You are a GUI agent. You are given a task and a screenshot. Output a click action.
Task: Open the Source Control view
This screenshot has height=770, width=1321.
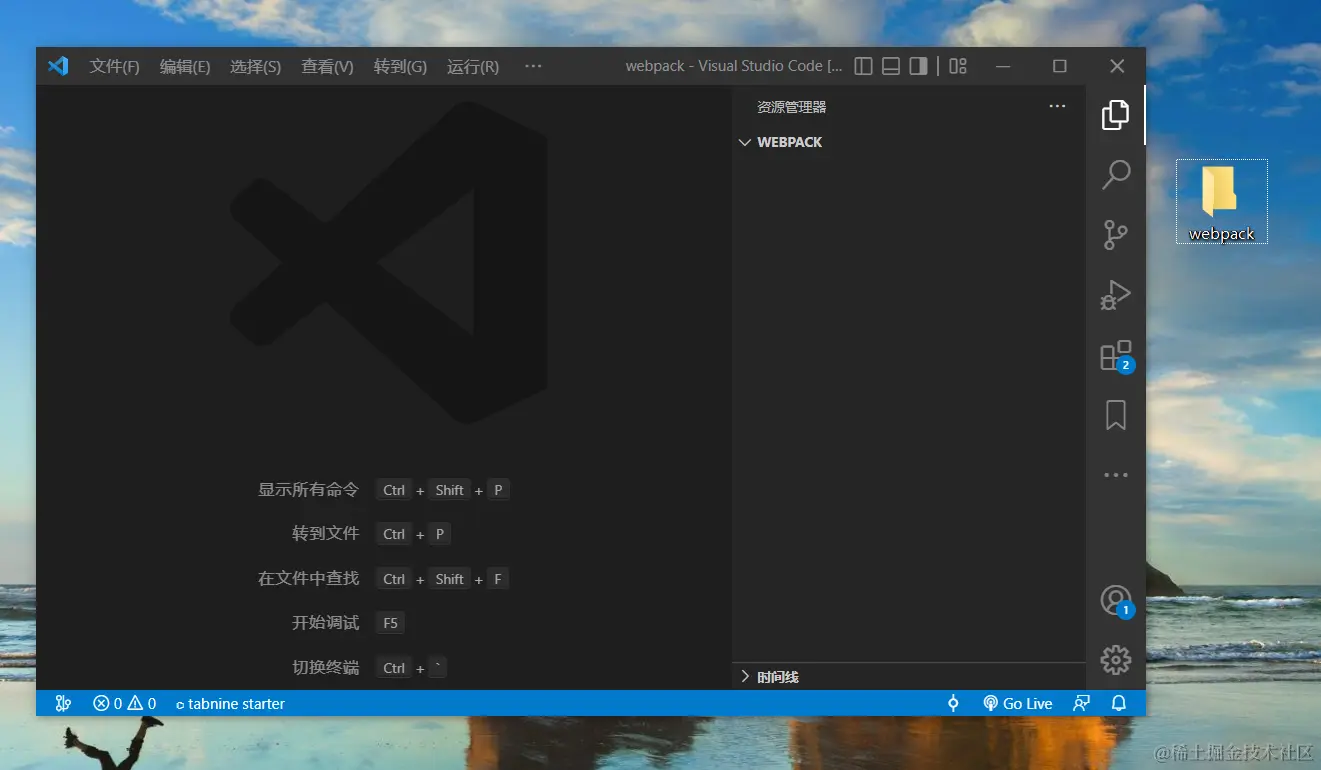click(1115, 235)
